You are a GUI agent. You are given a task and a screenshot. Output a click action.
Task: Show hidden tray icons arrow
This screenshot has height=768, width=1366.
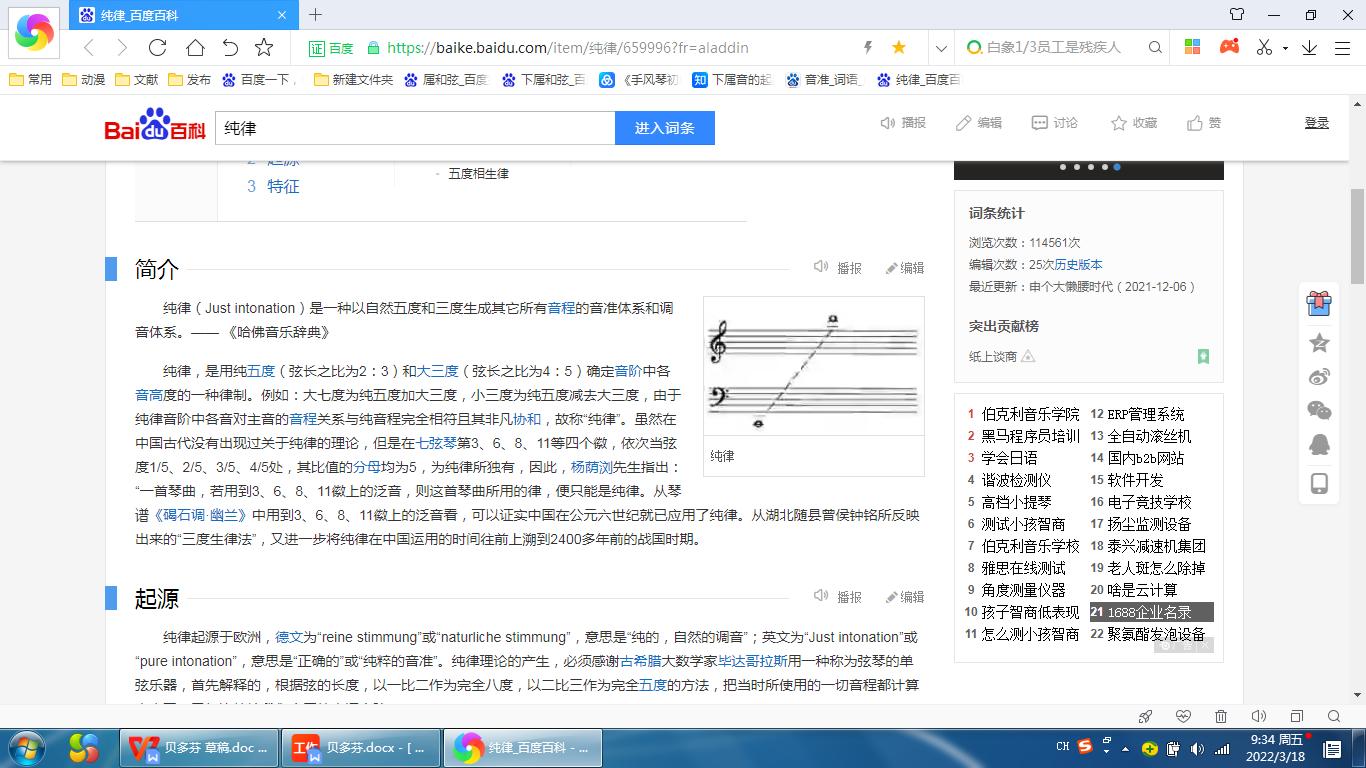click(1127, 749)
